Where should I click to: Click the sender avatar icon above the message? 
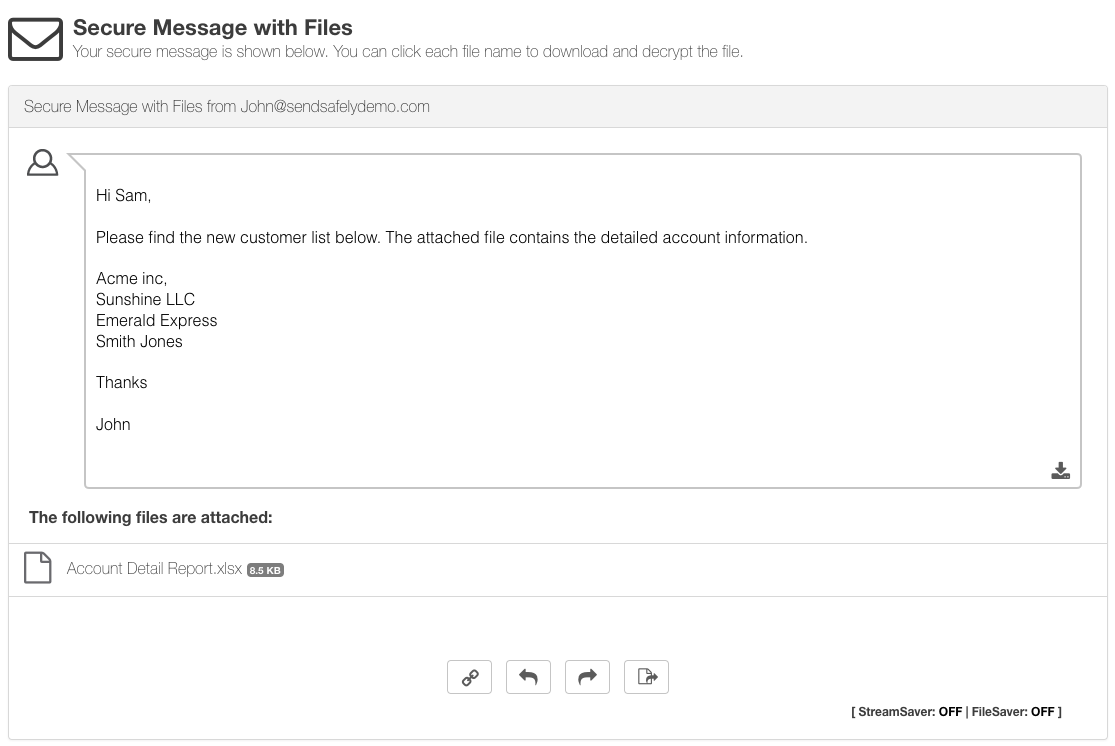coord(42,162)
